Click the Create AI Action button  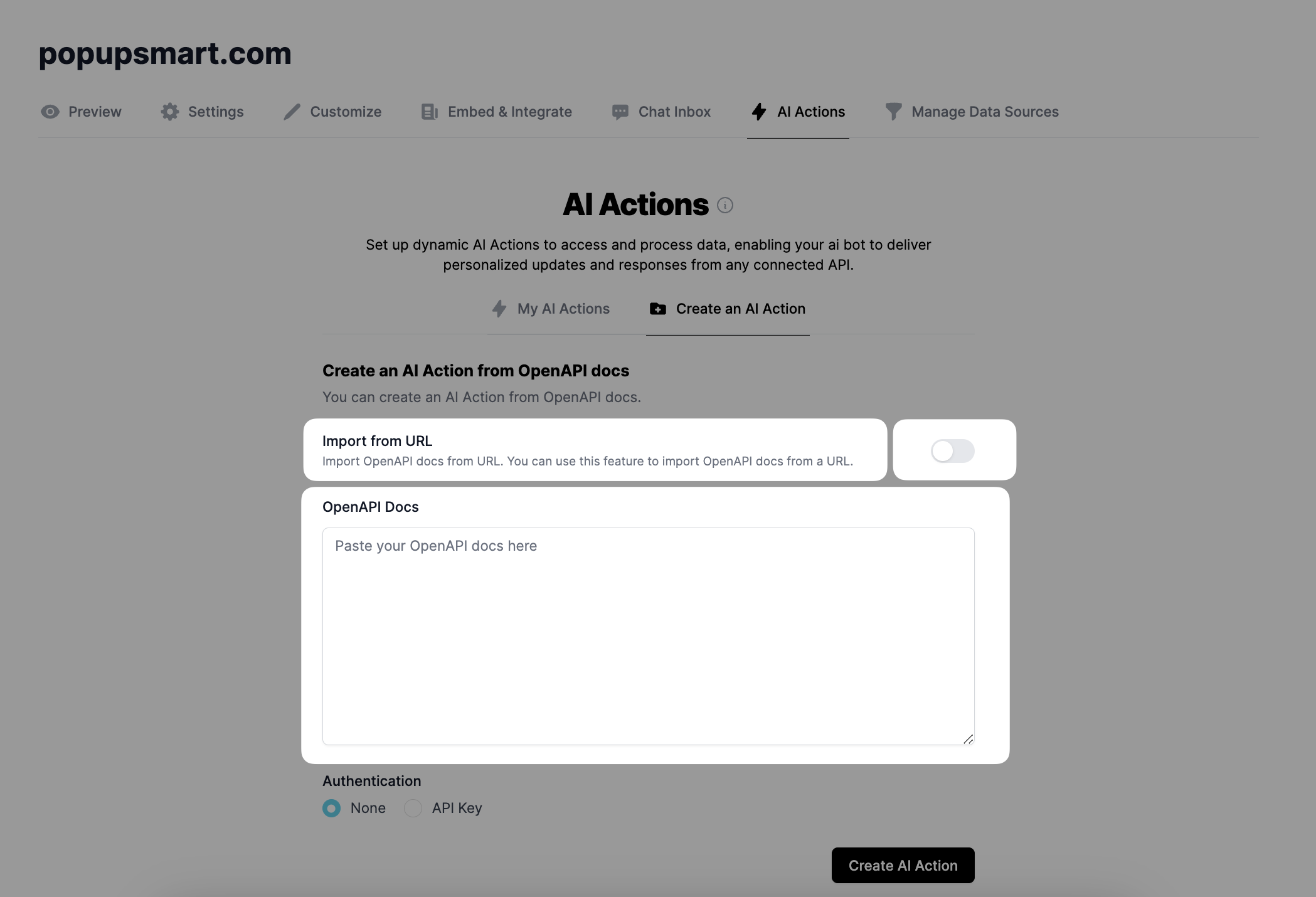pos(903,864)
